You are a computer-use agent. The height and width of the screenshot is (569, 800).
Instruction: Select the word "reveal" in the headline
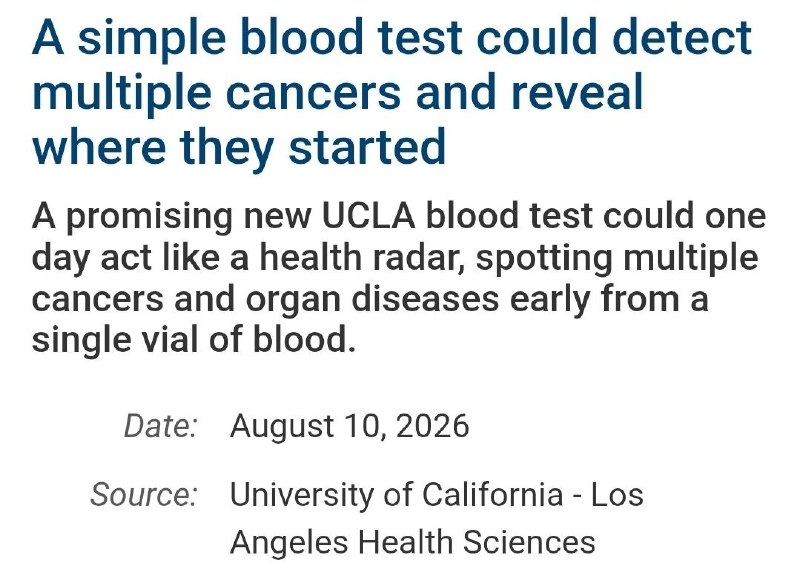point(577,91)
